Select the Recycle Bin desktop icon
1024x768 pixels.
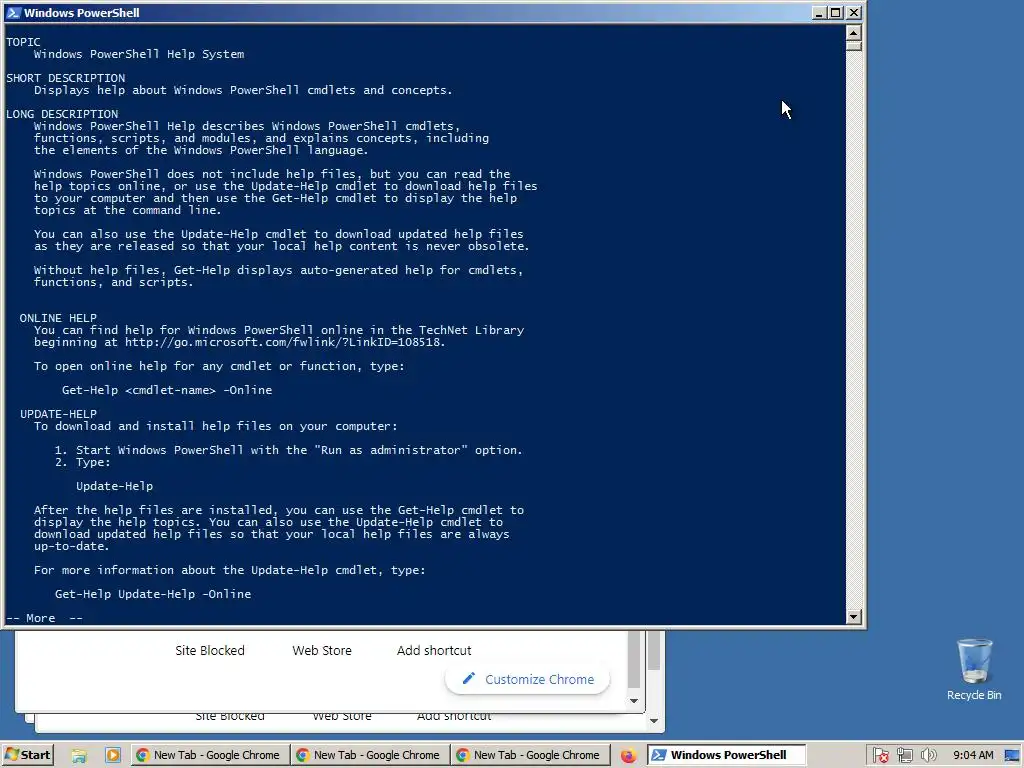pos(974,669)
